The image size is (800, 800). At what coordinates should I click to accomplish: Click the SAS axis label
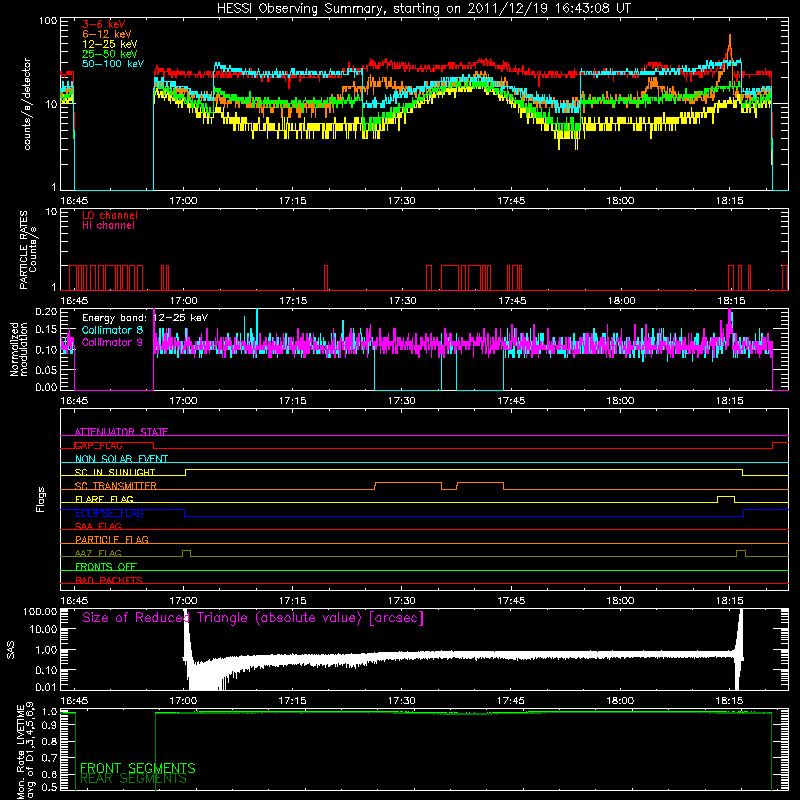pos(10,650)
